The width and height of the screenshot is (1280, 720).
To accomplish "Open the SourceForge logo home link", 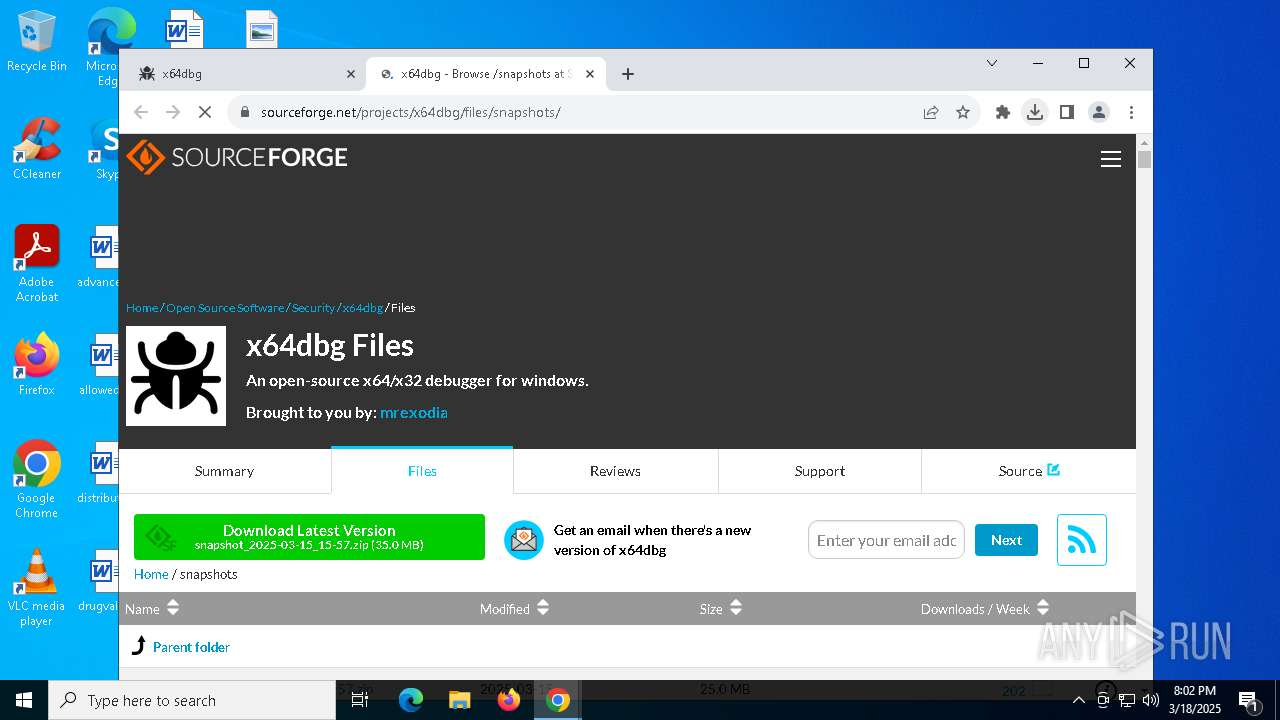I will pyautogui.click(x=237, y=157).
